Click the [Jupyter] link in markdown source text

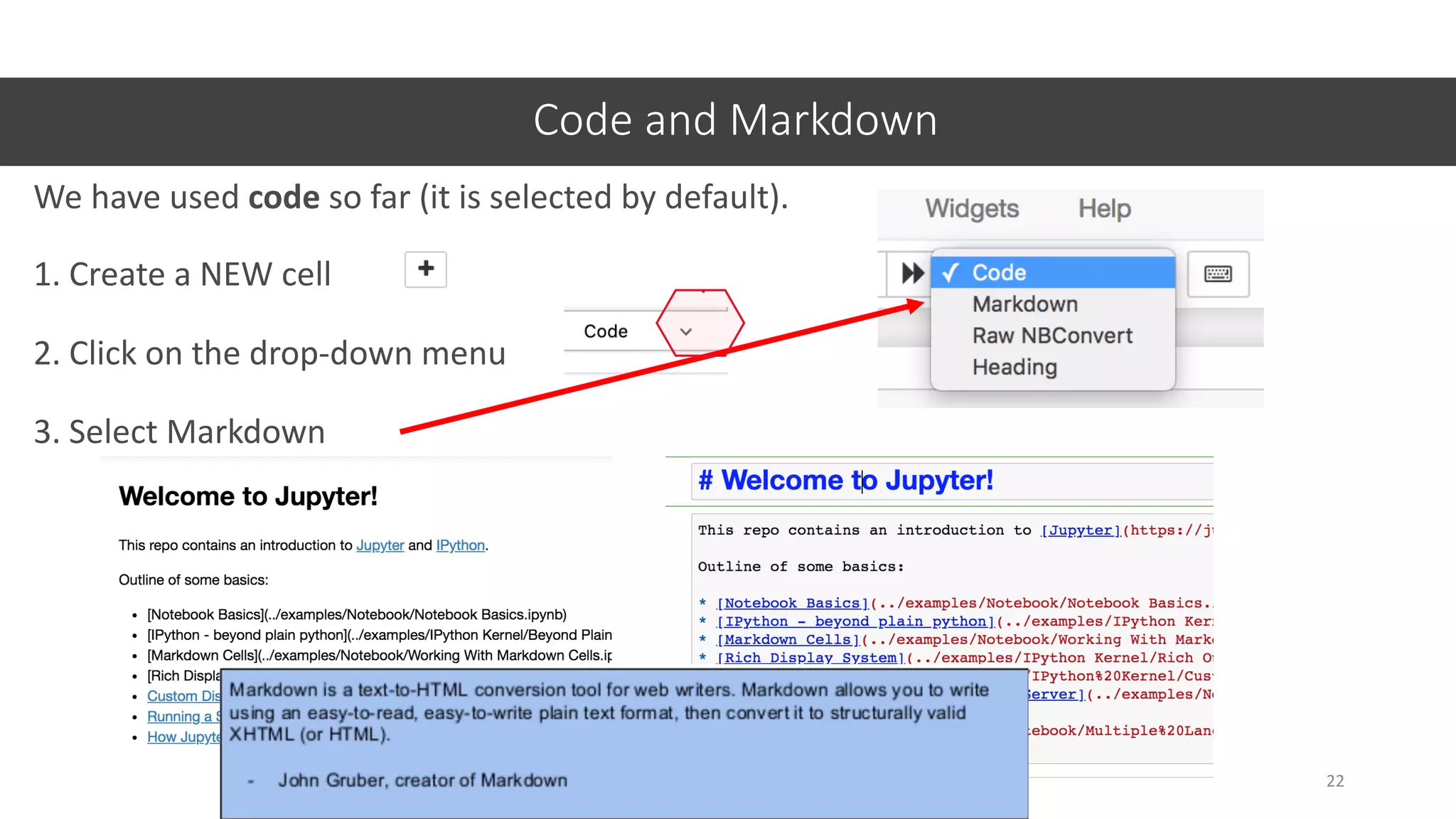1081,530
